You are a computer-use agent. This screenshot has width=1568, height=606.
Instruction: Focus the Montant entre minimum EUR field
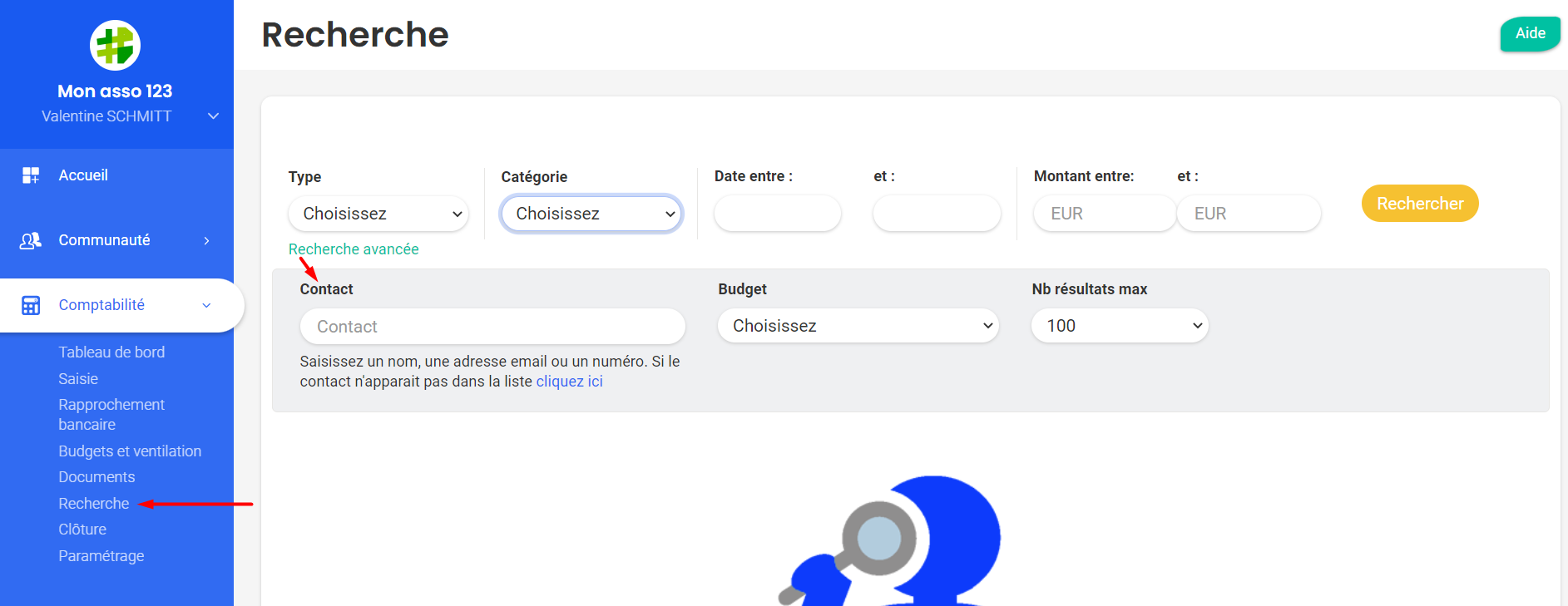1105,214
